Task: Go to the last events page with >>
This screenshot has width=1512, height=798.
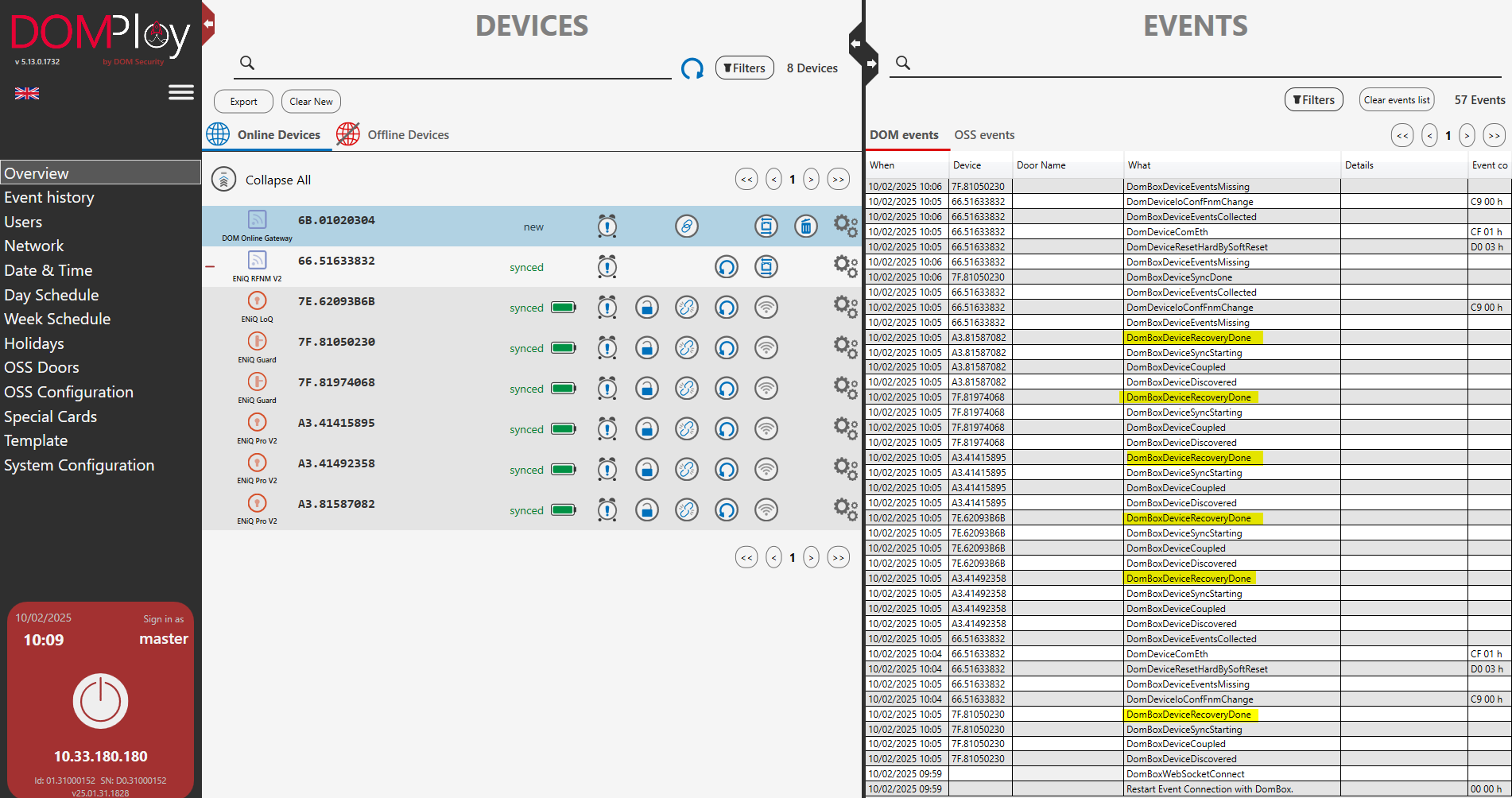Action: [1495, 136]
